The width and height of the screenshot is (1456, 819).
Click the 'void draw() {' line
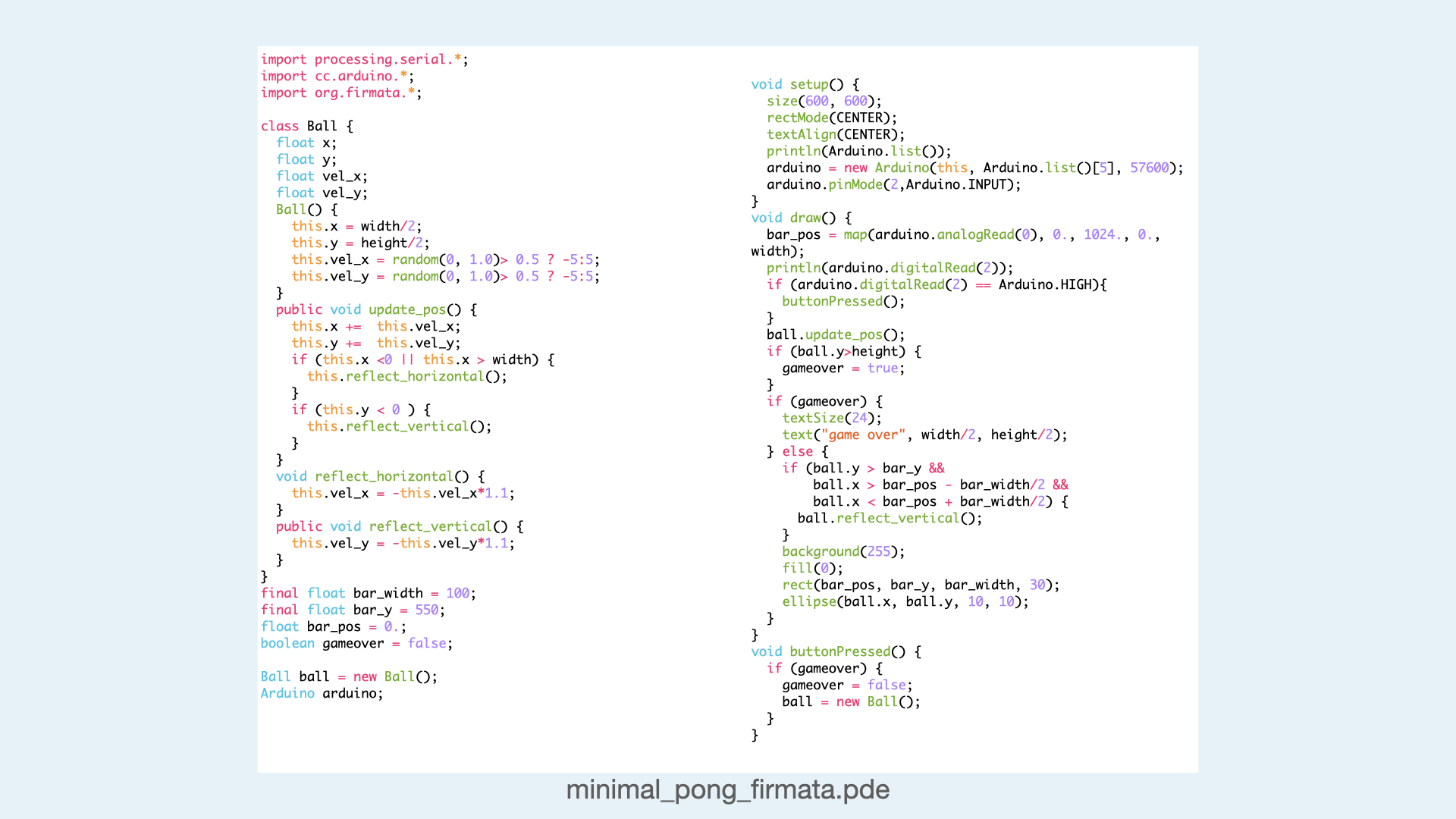click(x=801, y=218)
